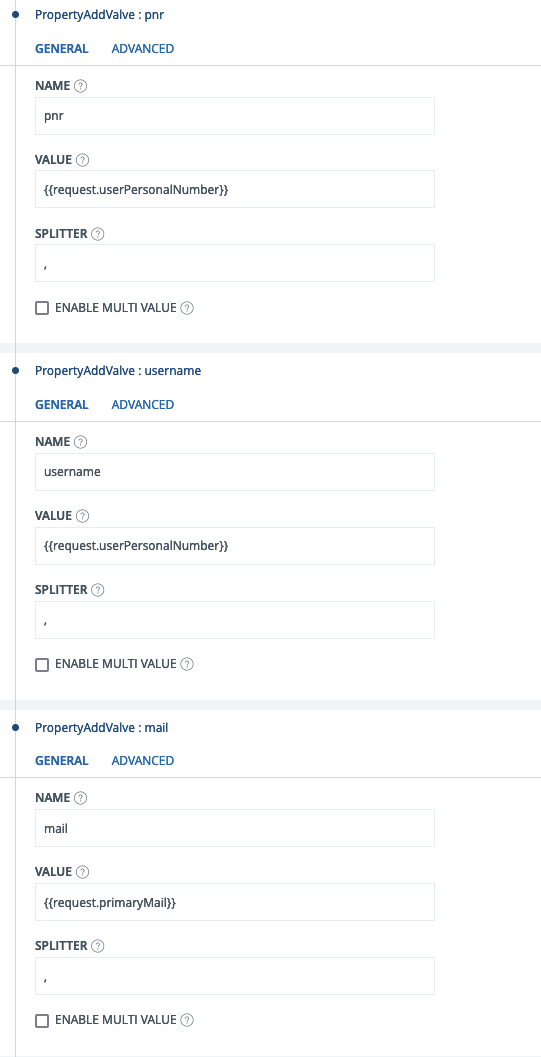
Task: Go to ADVANCED tab of username valve
Action: tap(143, 404)
